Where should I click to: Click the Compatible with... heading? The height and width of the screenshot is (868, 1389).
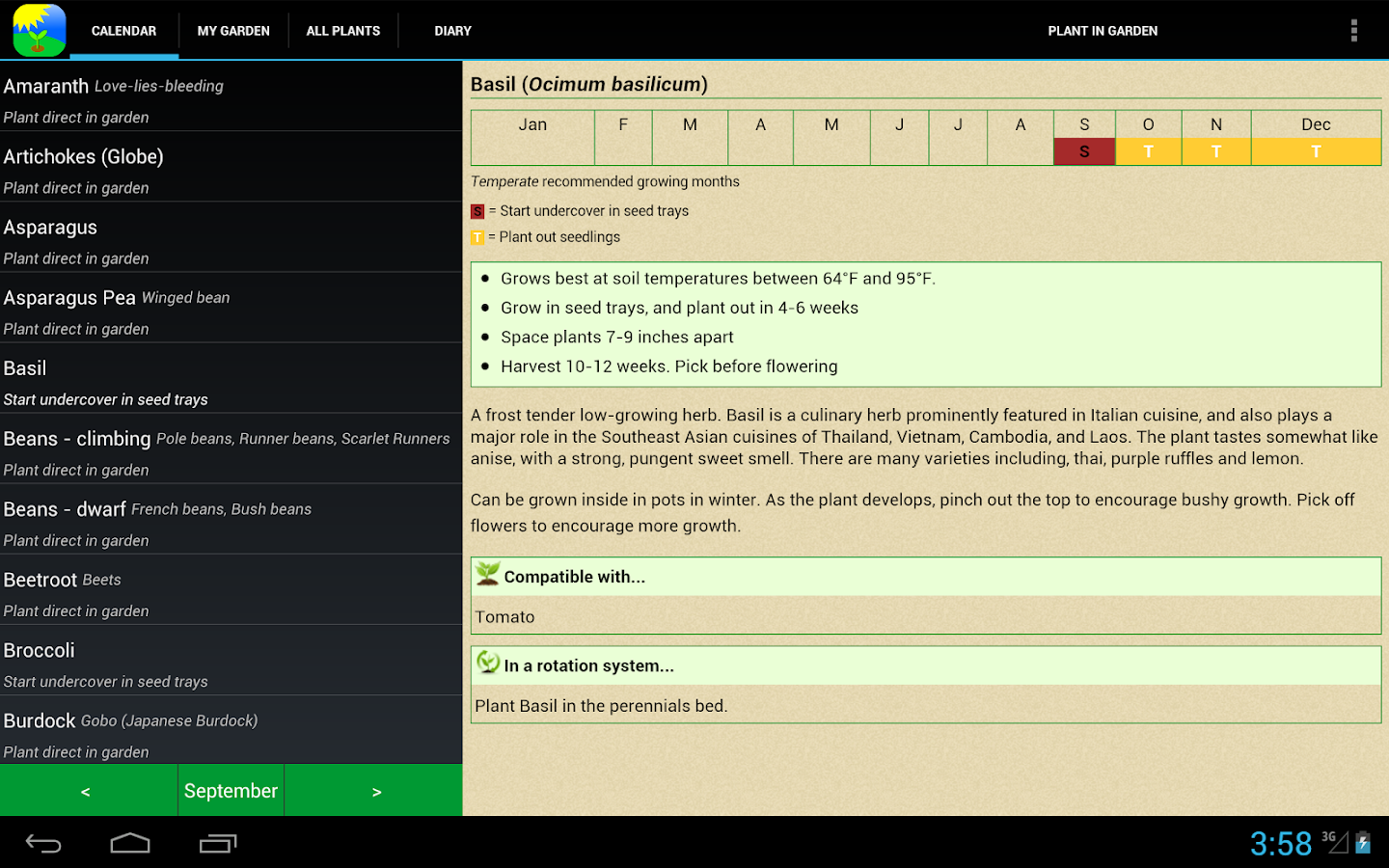(575, 577)
